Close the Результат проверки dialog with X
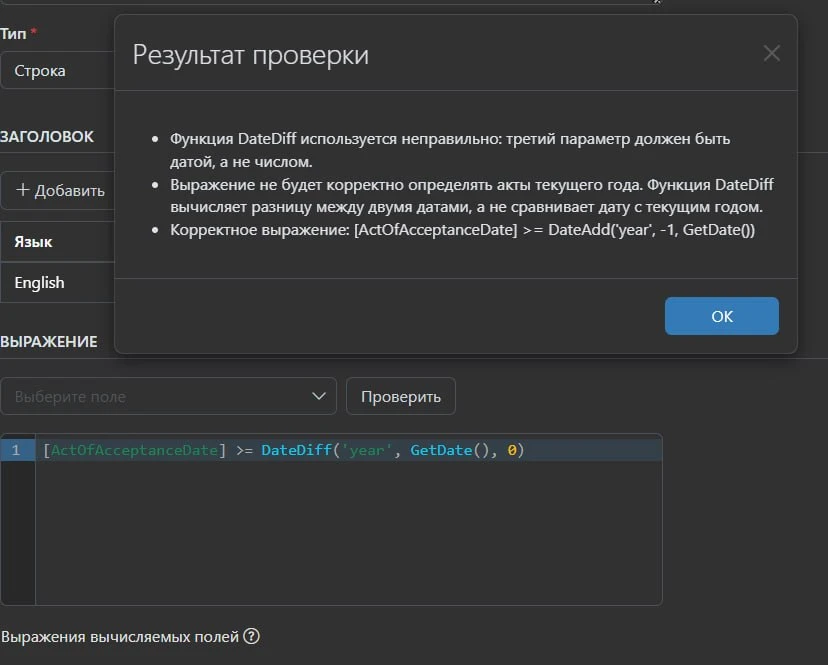This screenshot has width=828, height=665. pyautogui.click(x=771, y=53)
